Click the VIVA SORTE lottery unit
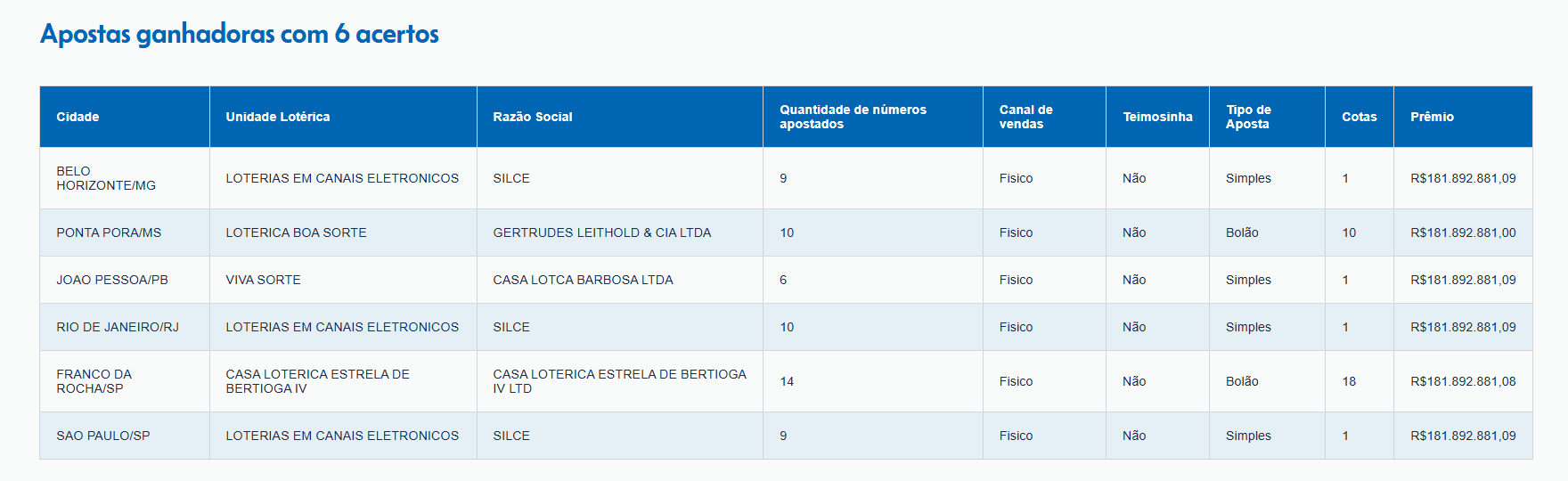The width and height of the screenshot is (1568, 481). coord(263,280)
